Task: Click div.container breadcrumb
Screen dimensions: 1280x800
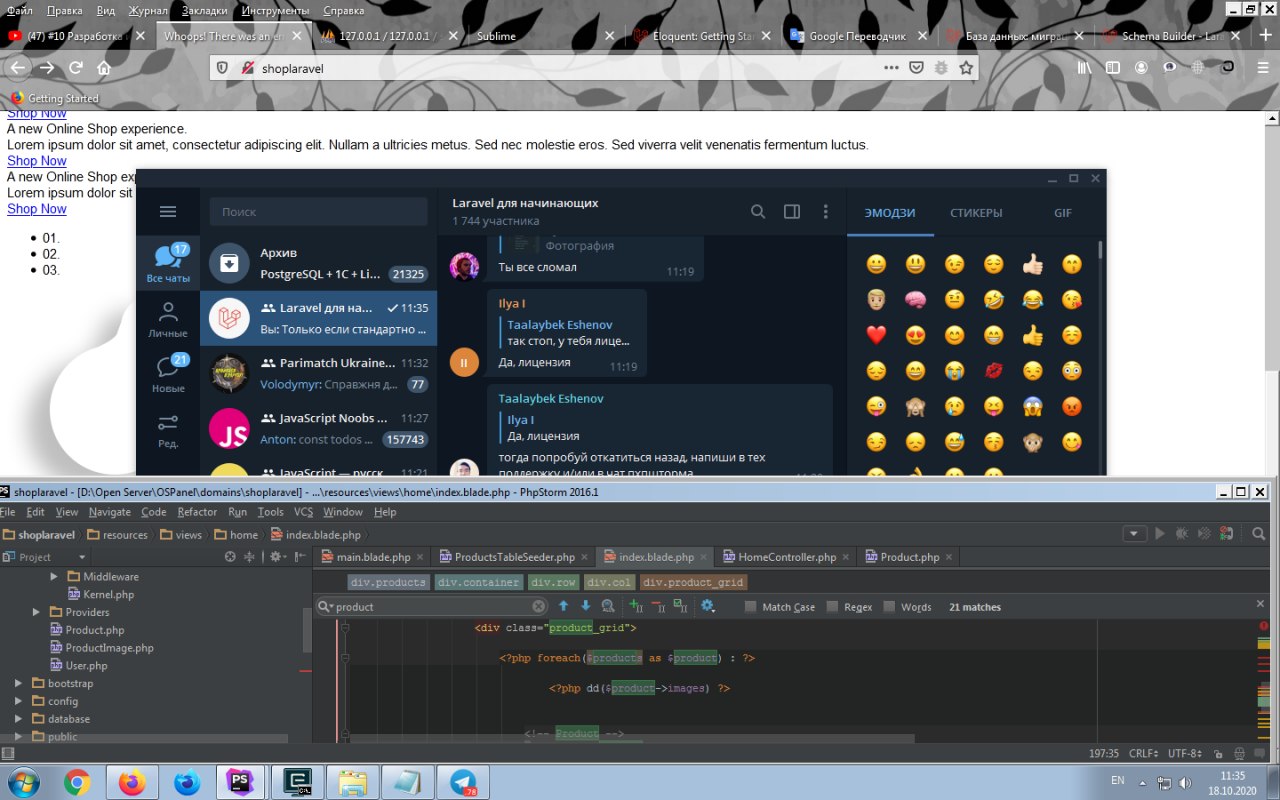Action: (x=479, y=582)
